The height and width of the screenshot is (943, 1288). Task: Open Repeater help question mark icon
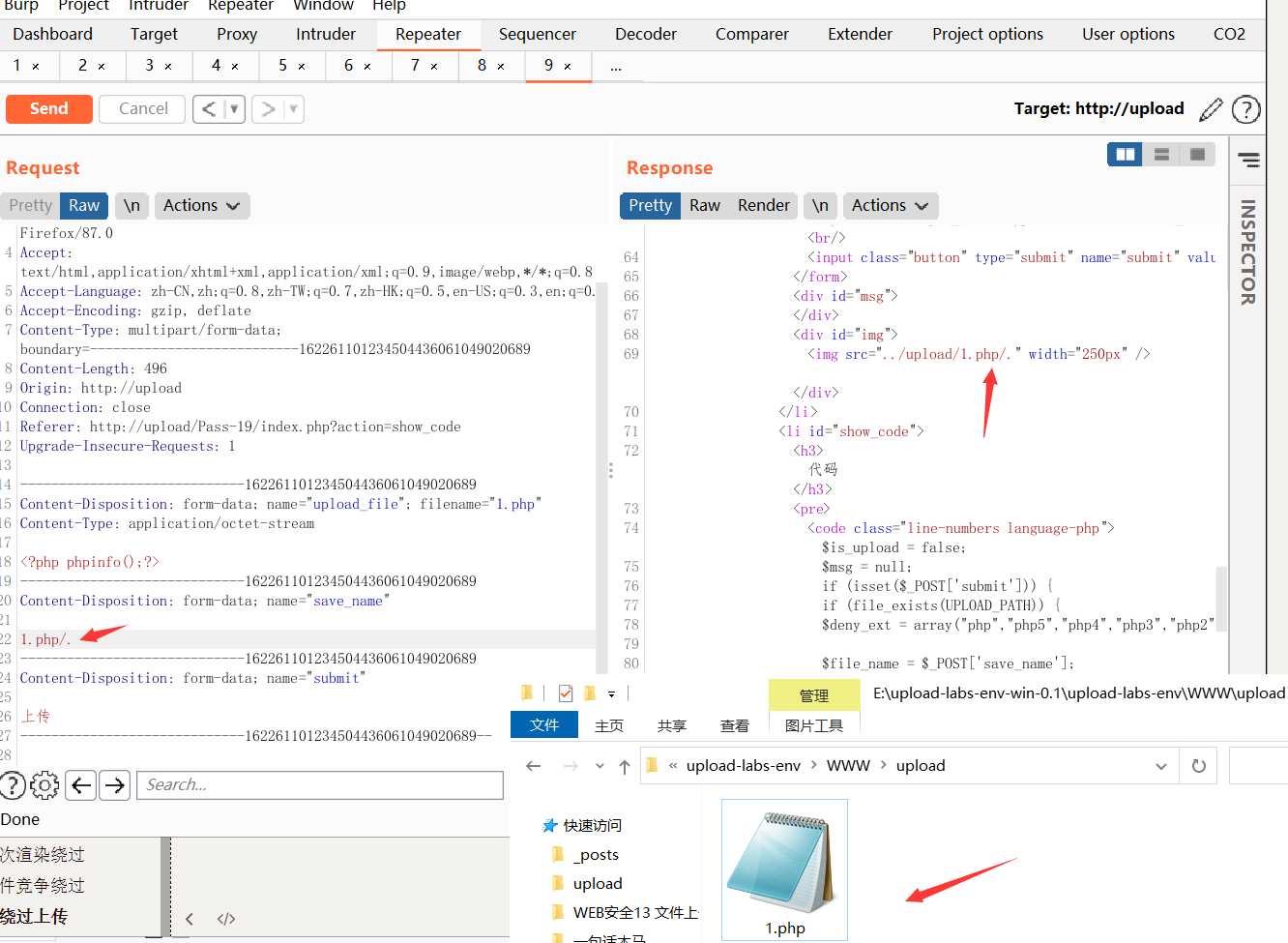1246,109
